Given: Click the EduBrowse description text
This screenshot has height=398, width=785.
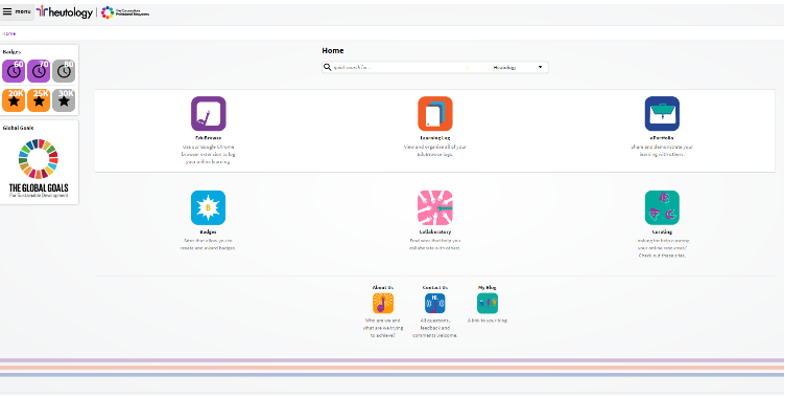Looking at the screenshot, I should pyautogui.click(x=208, y=154).
